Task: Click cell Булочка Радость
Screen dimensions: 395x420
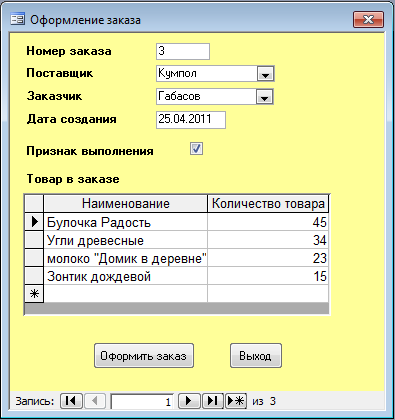Action: pos(125,222)
